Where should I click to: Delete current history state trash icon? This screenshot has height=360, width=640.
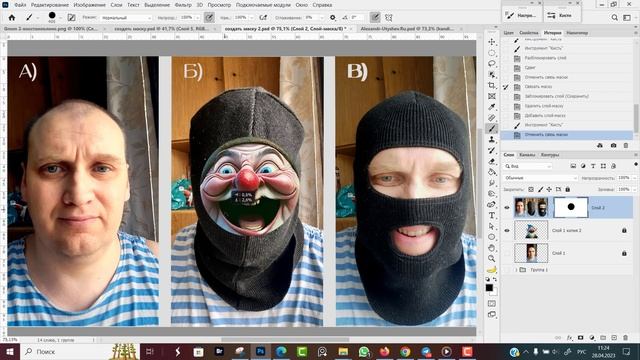[x=626, y=145]
